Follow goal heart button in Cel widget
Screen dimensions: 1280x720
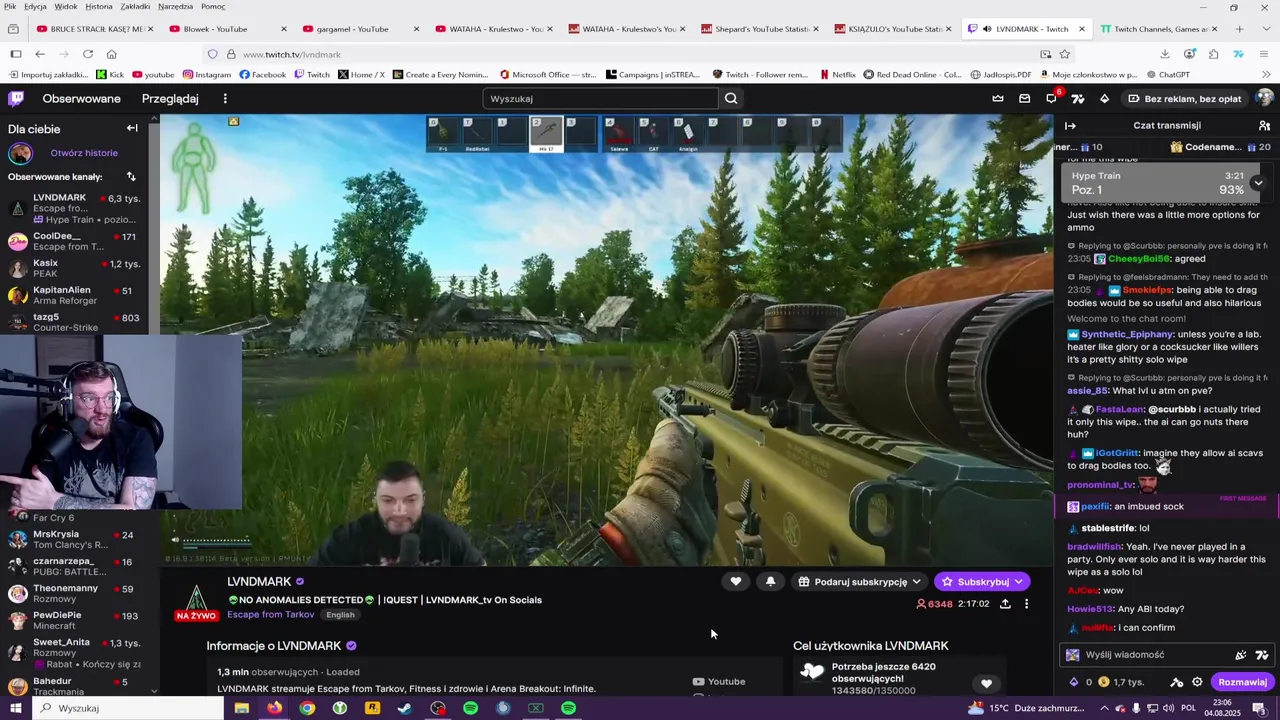click(x=986, y=684)
